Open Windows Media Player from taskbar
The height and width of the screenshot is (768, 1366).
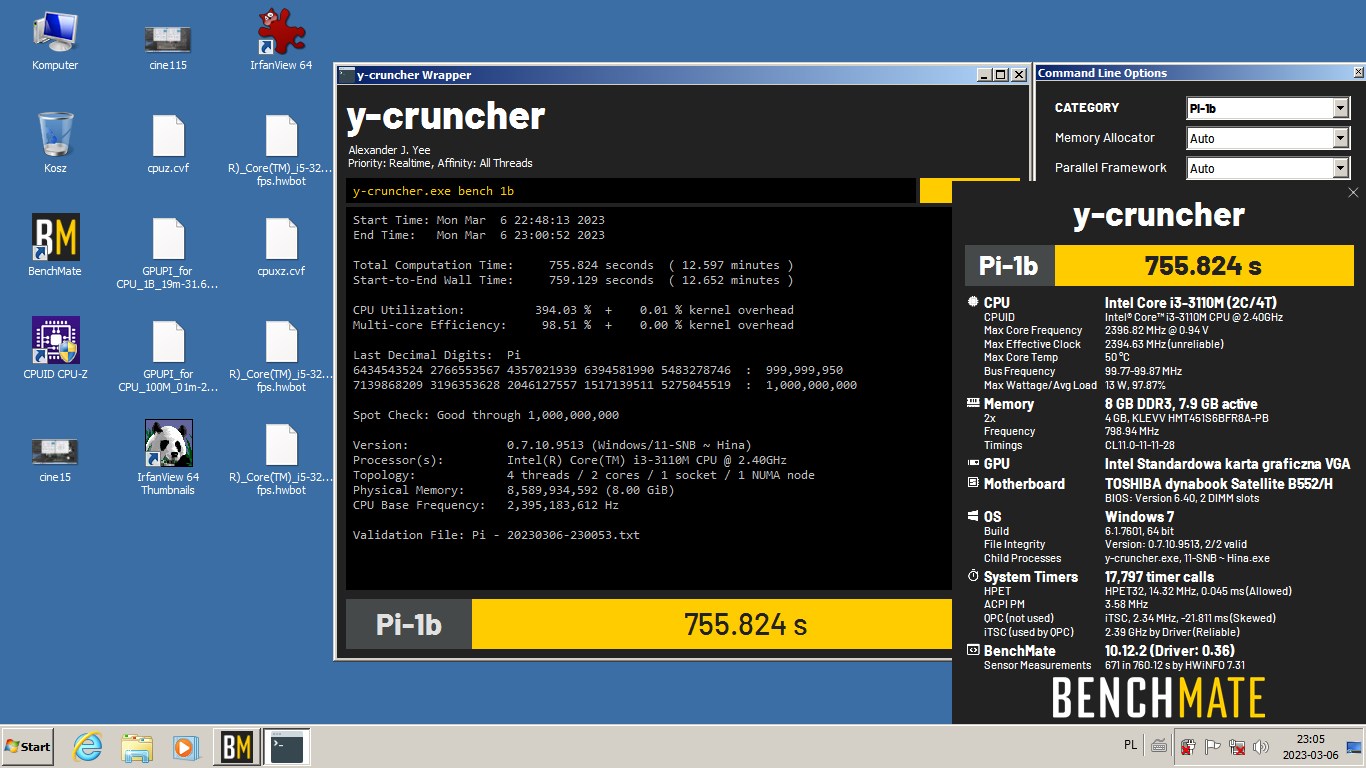click(x=185, y=747)
